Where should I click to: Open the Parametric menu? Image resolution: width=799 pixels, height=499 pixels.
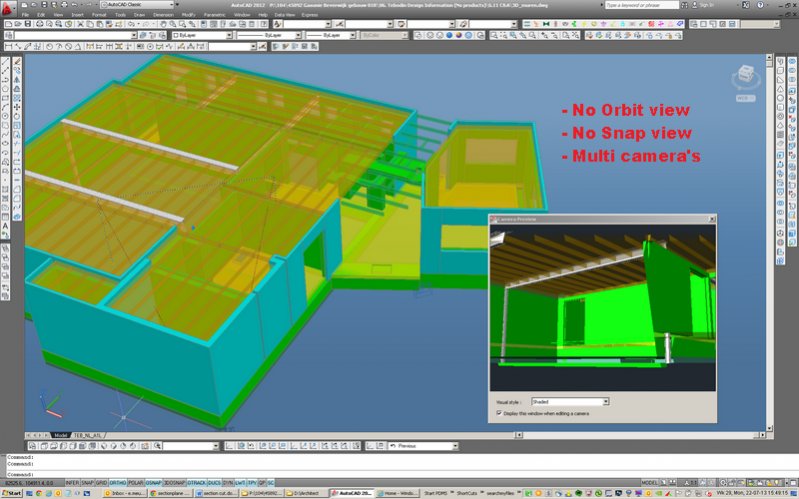pos(215,15)
